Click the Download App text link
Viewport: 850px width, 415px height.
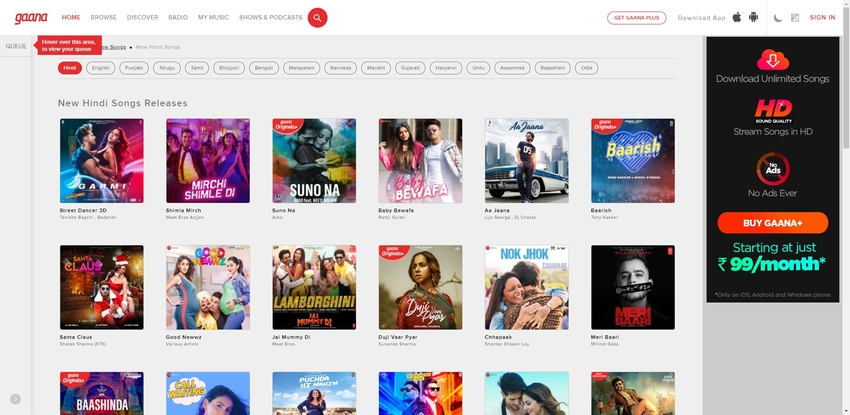(x=701, y=18)
